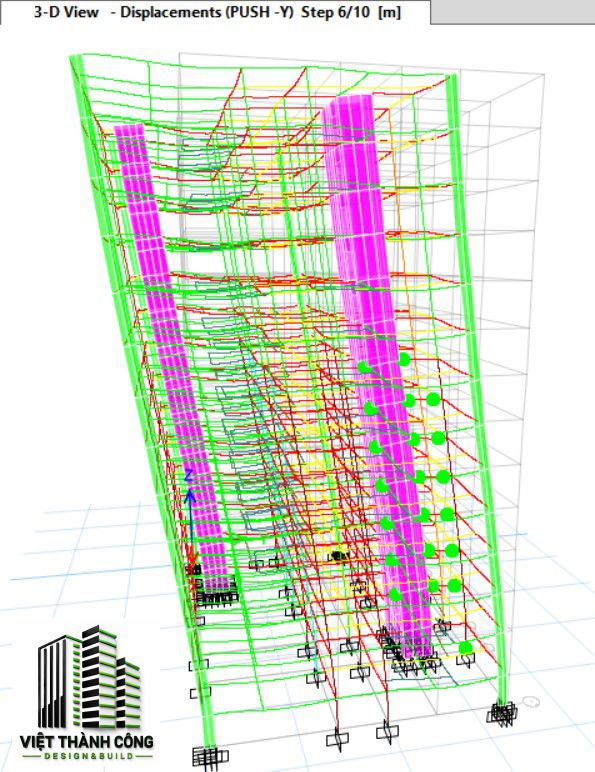Click the Step 6/10 text in tab title
595x772 pixels.
pos(335,12)
